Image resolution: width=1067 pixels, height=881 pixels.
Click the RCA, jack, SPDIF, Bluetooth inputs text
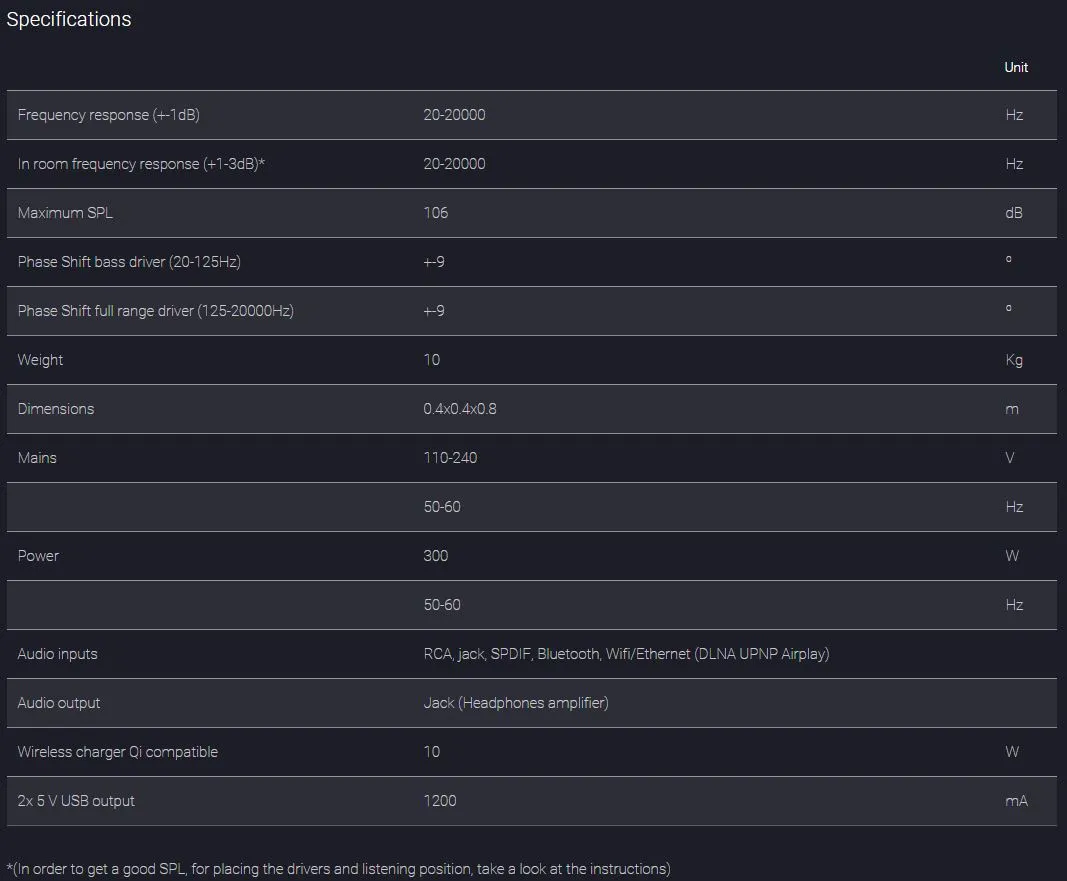[626, 654]
